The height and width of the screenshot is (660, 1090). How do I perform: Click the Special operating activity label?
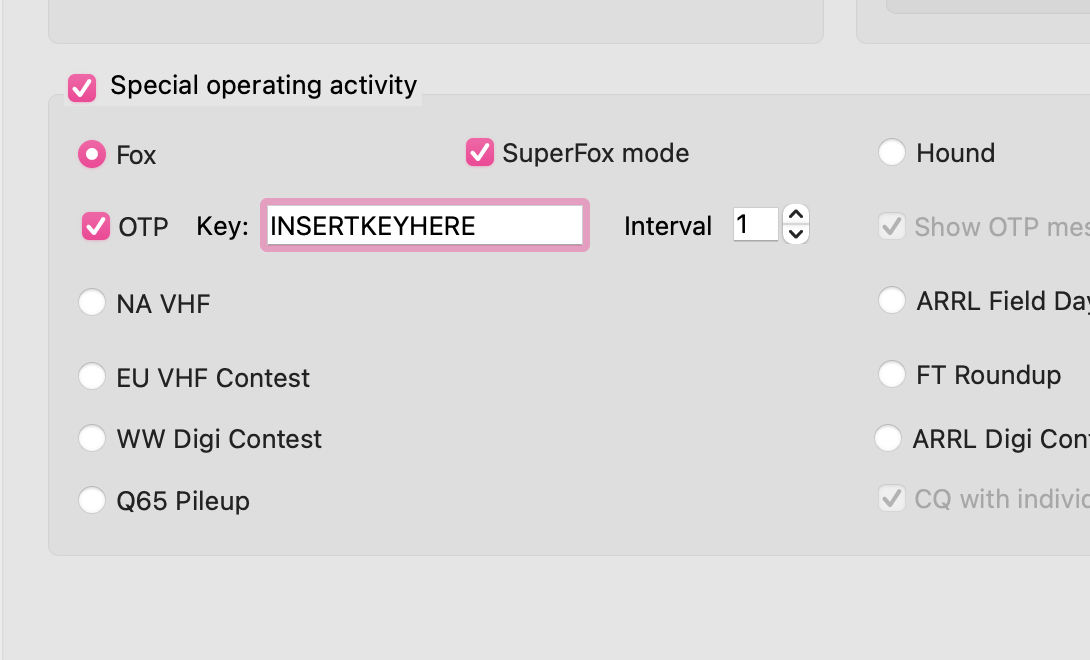point(263,86)
